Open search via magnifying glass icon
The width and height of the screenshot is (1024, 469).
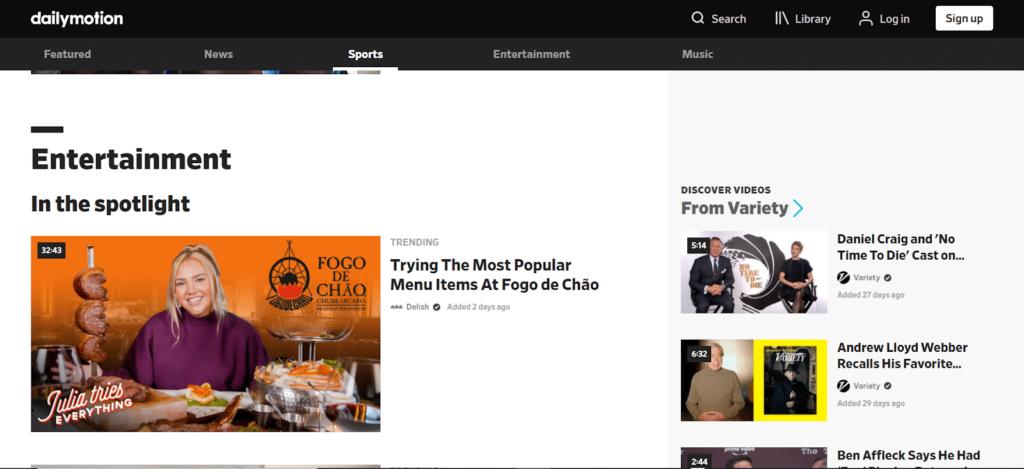698,18
